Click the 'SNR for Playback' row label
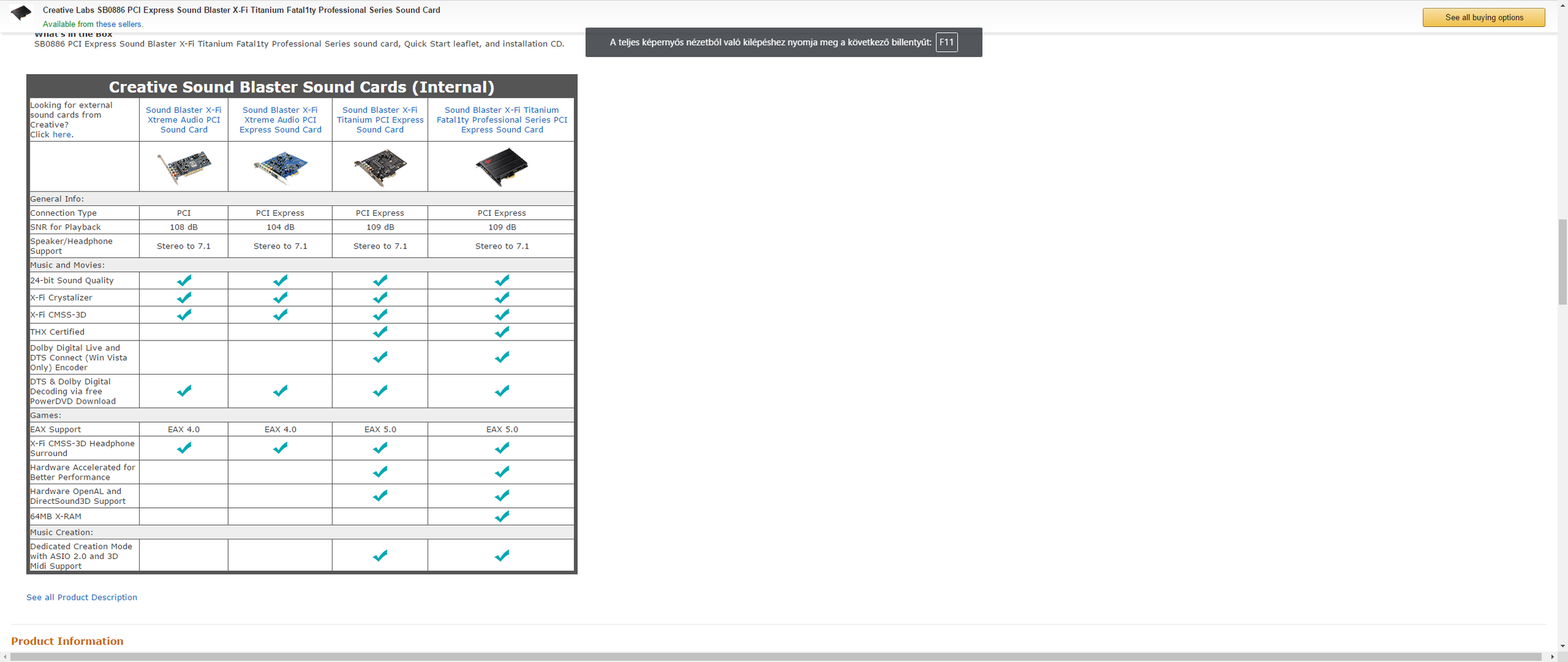1568x662 pixels. coord(66,227)
